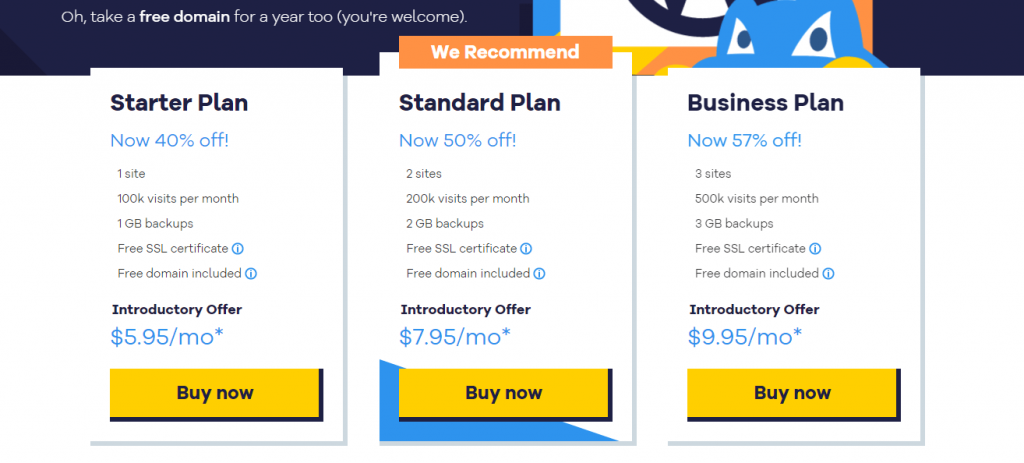Image resolution: width=1024 pixels, height=463 pixels.
Task: Click the $5.95/mo price
Action: pyautogui.click(x=167, y=337)
